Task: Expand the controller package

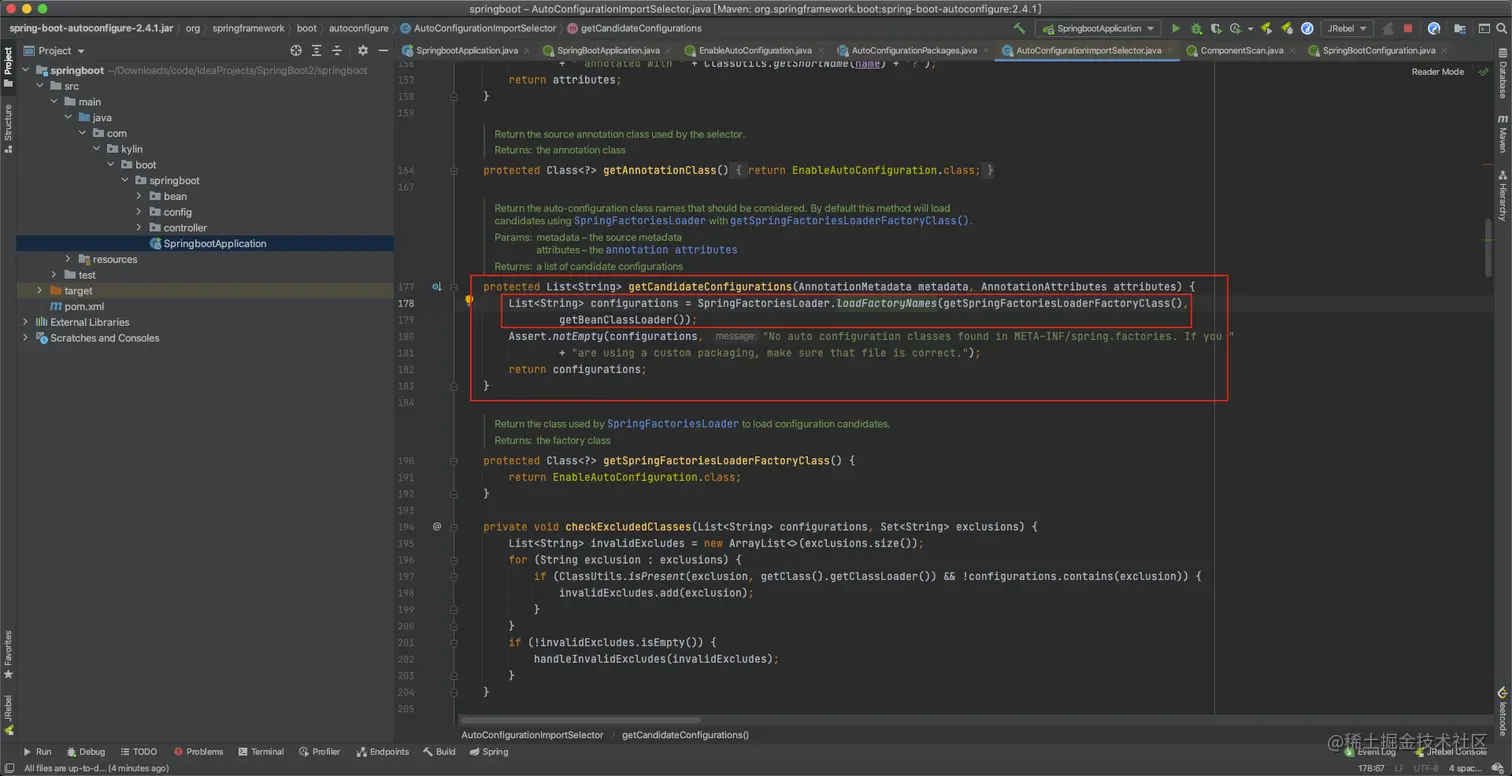Action: [139, 228]
